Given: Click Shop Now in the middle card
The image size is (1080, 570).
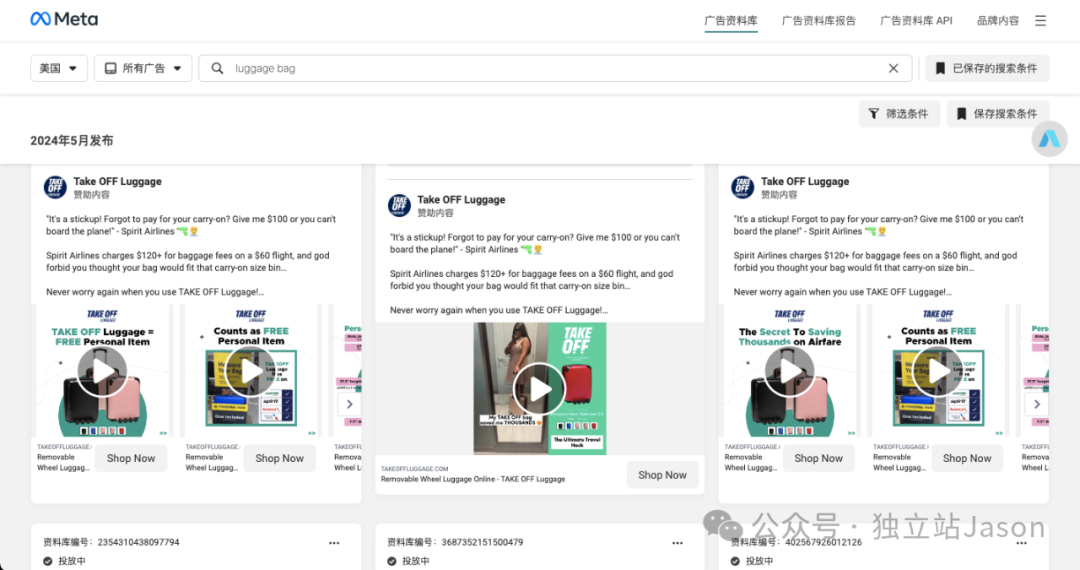Looking at the screenshot, I should click(662, 475).
